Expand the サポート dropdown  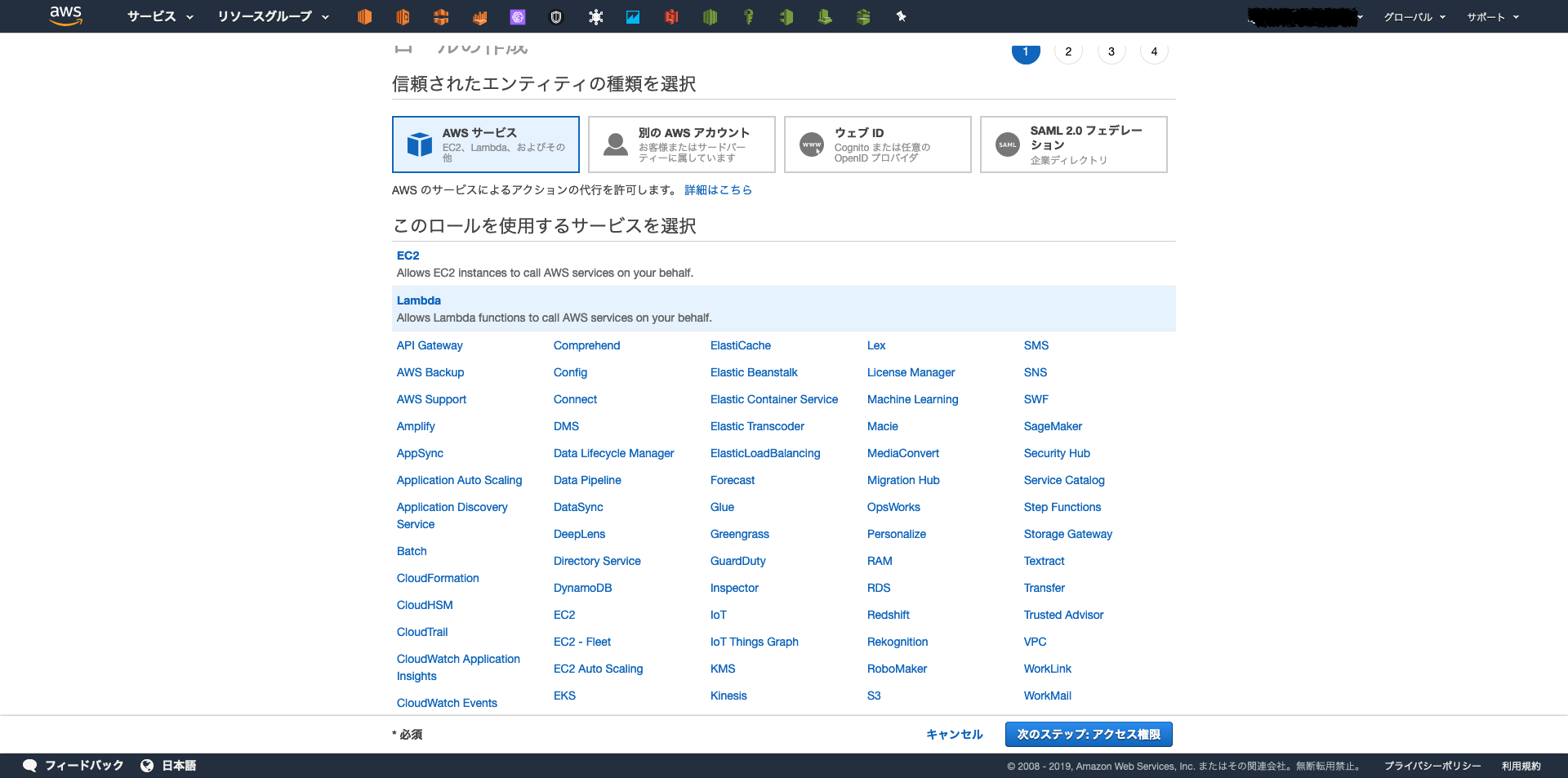pyautogui.click(x=1492, y=16)
